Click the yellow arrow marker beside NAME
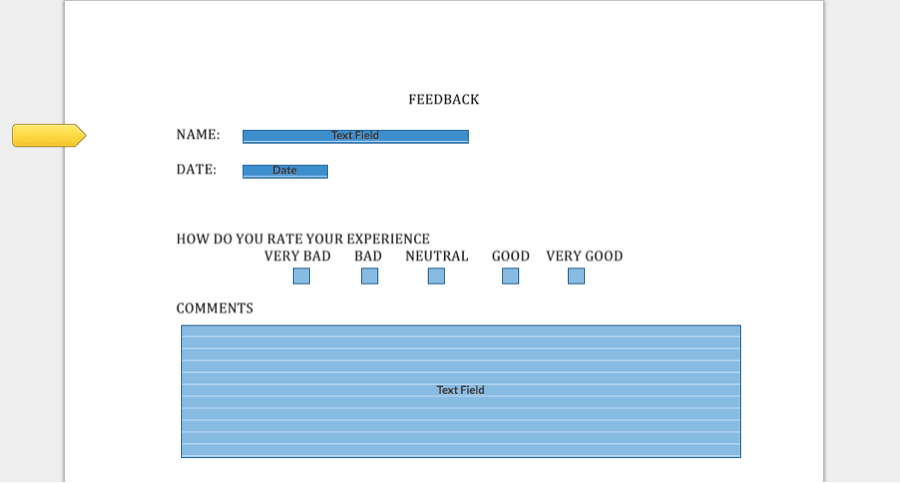The height and width of the screenshot is (483, 900). click(x=48, y=135)
